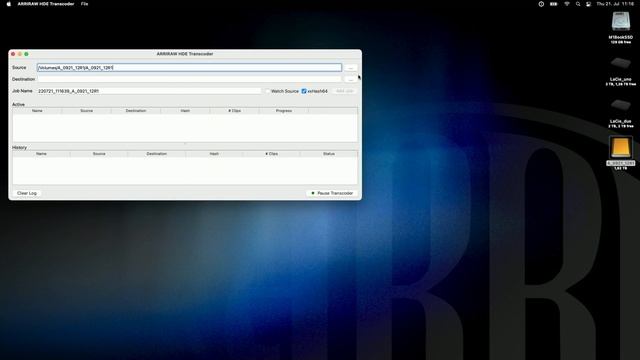Click the Progress column header
The image size is (640, 360).
pyautogui.click(x=284, y=111)
